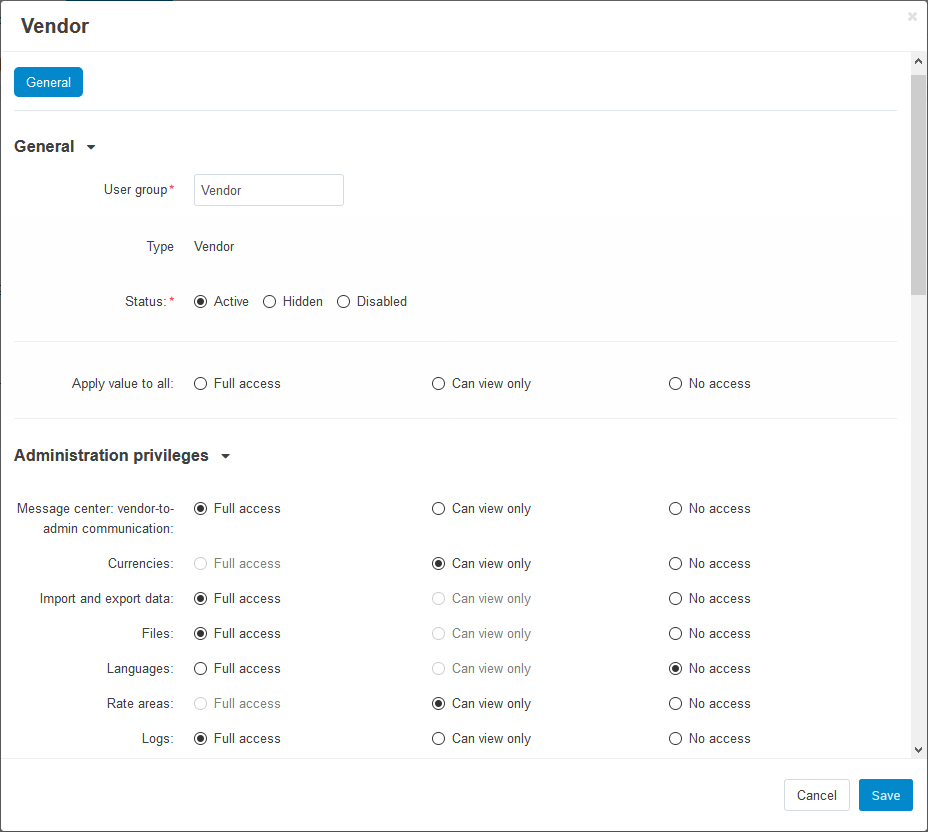
Task: Click the Administration privileges heading
Action: click(111, 455)
